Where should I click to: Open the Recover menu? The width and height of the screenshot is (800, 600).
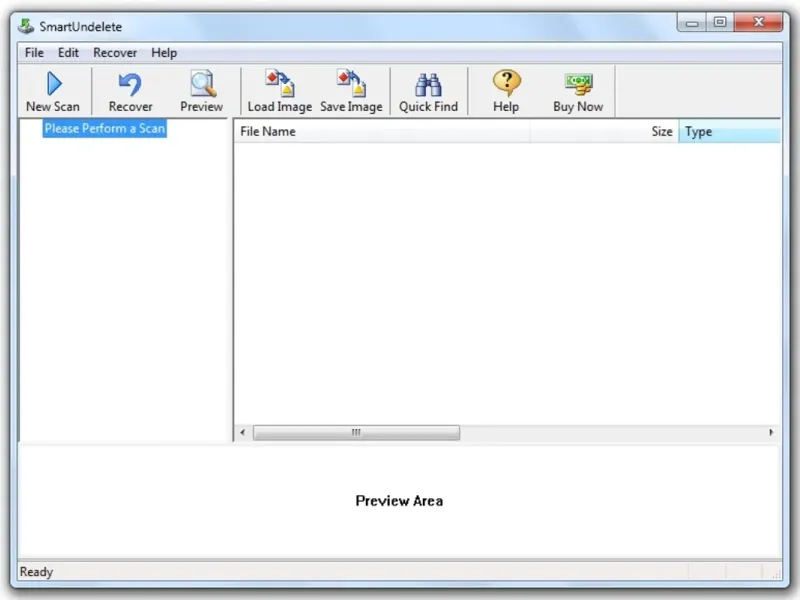(x=115, y=53)
